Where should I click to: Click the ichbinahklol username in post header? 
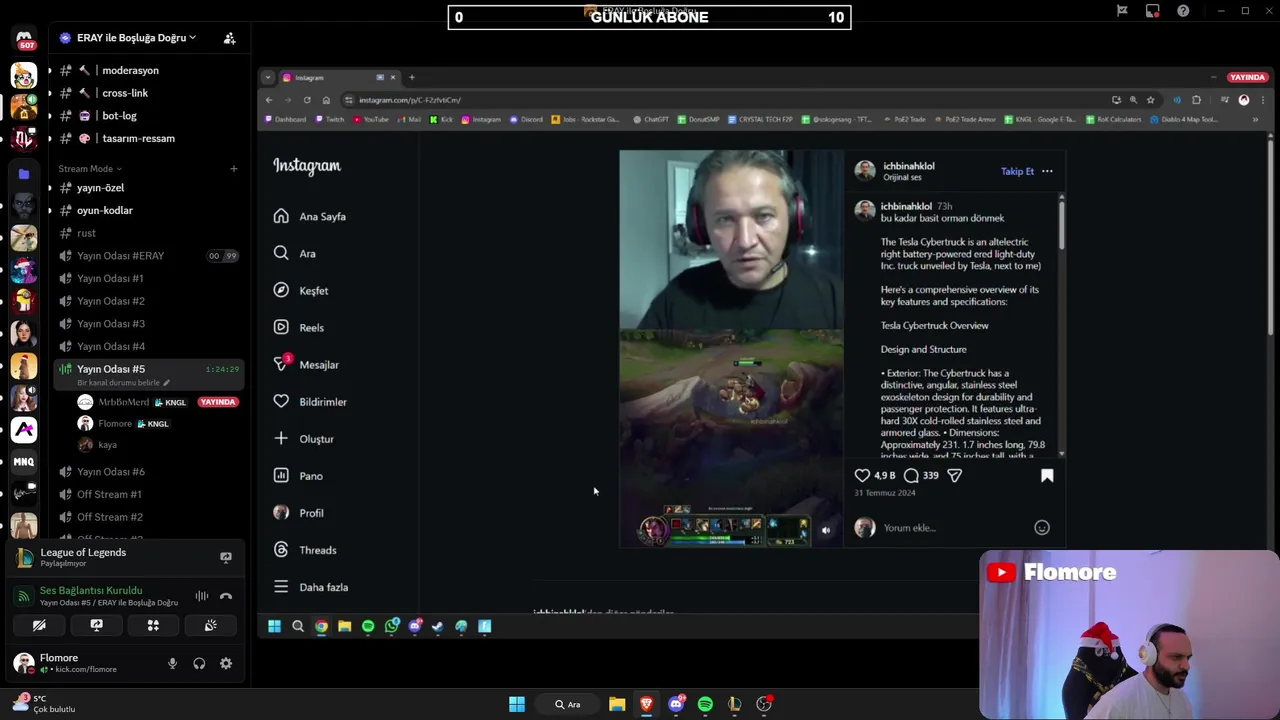pyautogui.click(x=908, y=166)
